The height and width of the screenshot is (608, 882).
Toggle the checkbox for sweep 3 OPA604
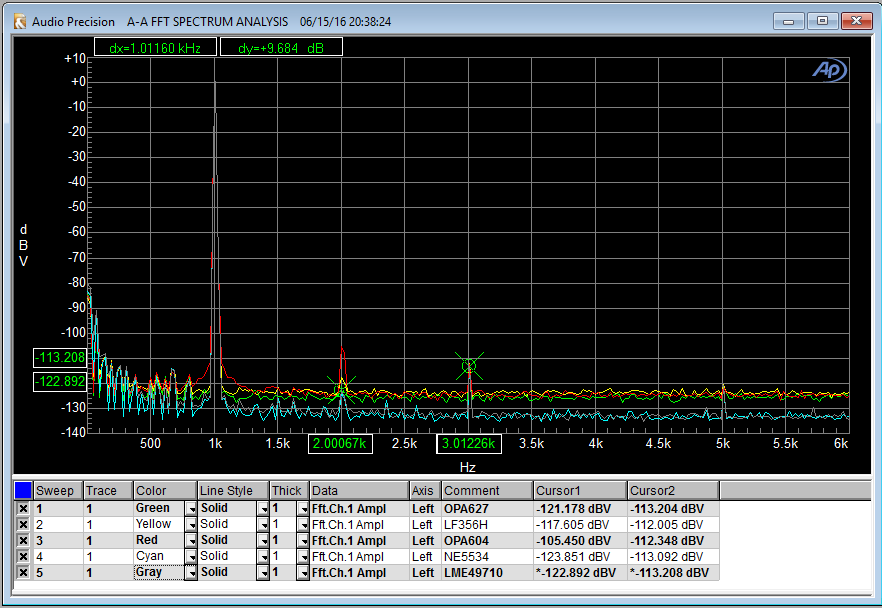coord(22,541)
